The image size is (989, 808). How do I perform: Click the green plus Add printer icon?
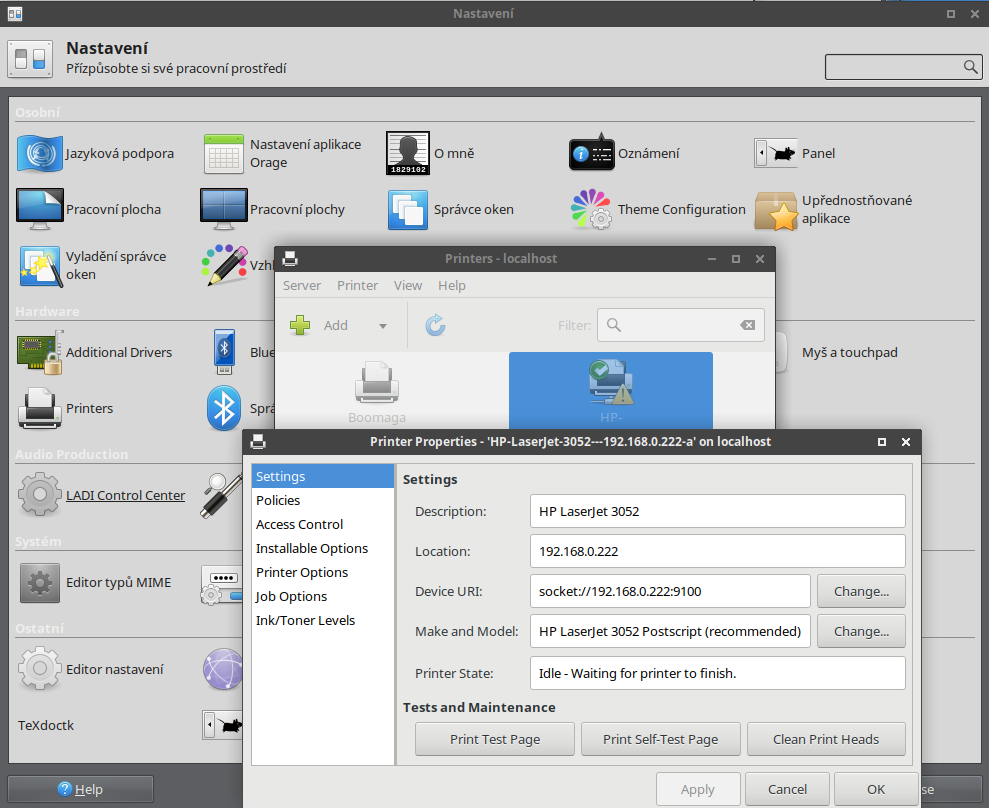tap(300, 325)
